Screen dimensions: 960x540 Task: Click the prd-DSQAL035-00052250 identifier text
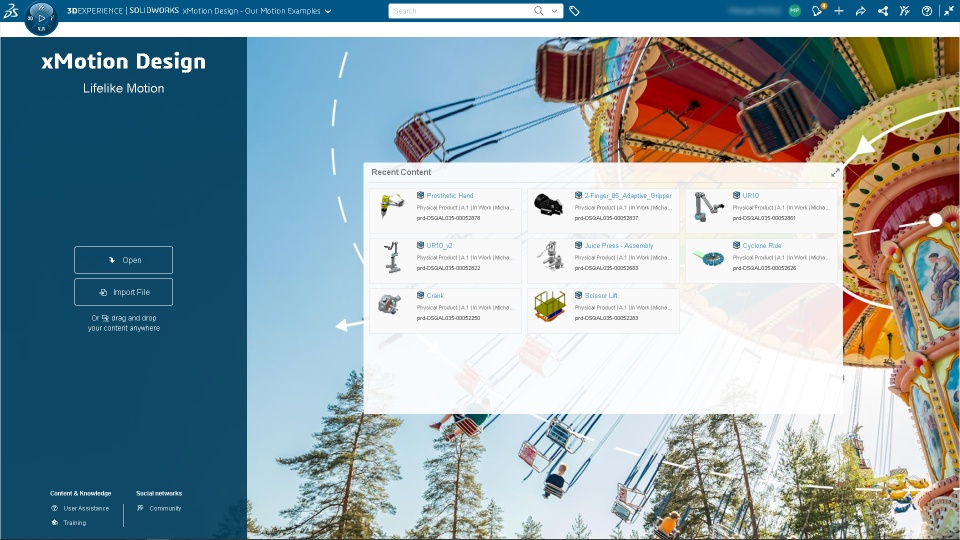click(448, 318)
